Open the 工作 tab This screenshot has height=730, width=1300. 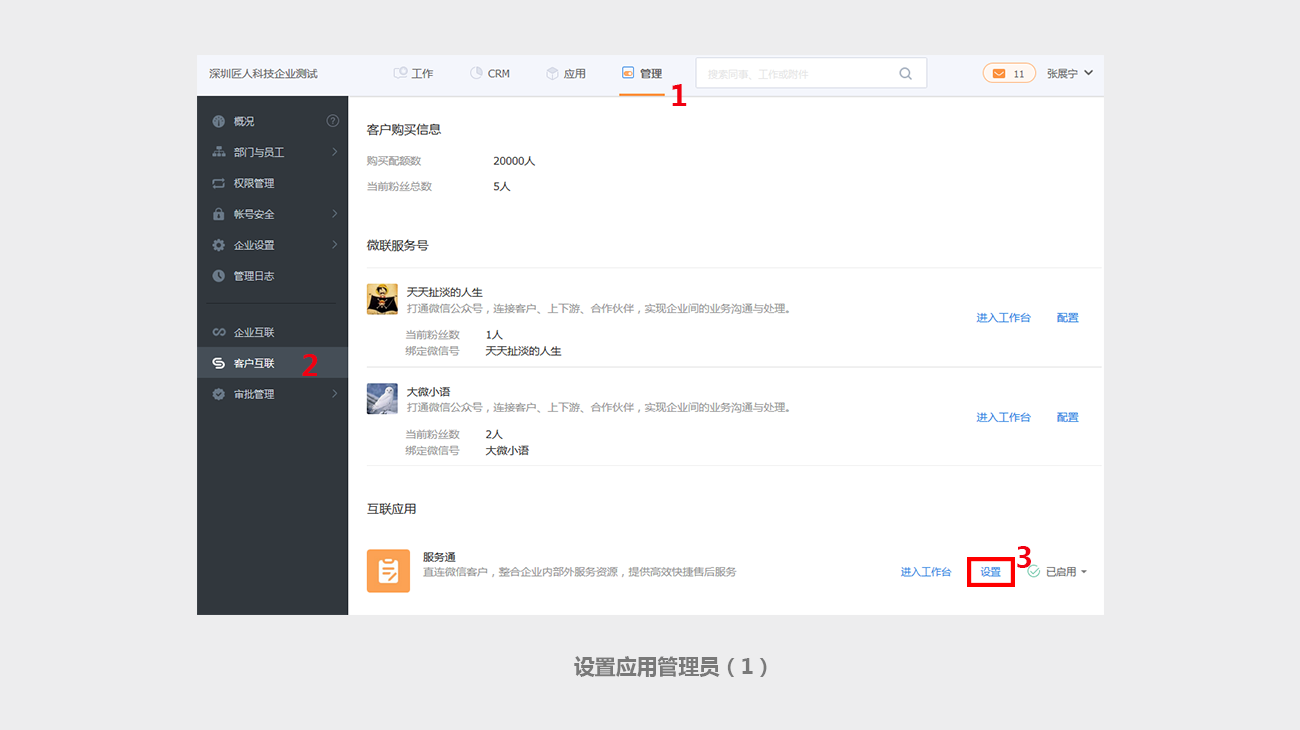pos(413,74)
